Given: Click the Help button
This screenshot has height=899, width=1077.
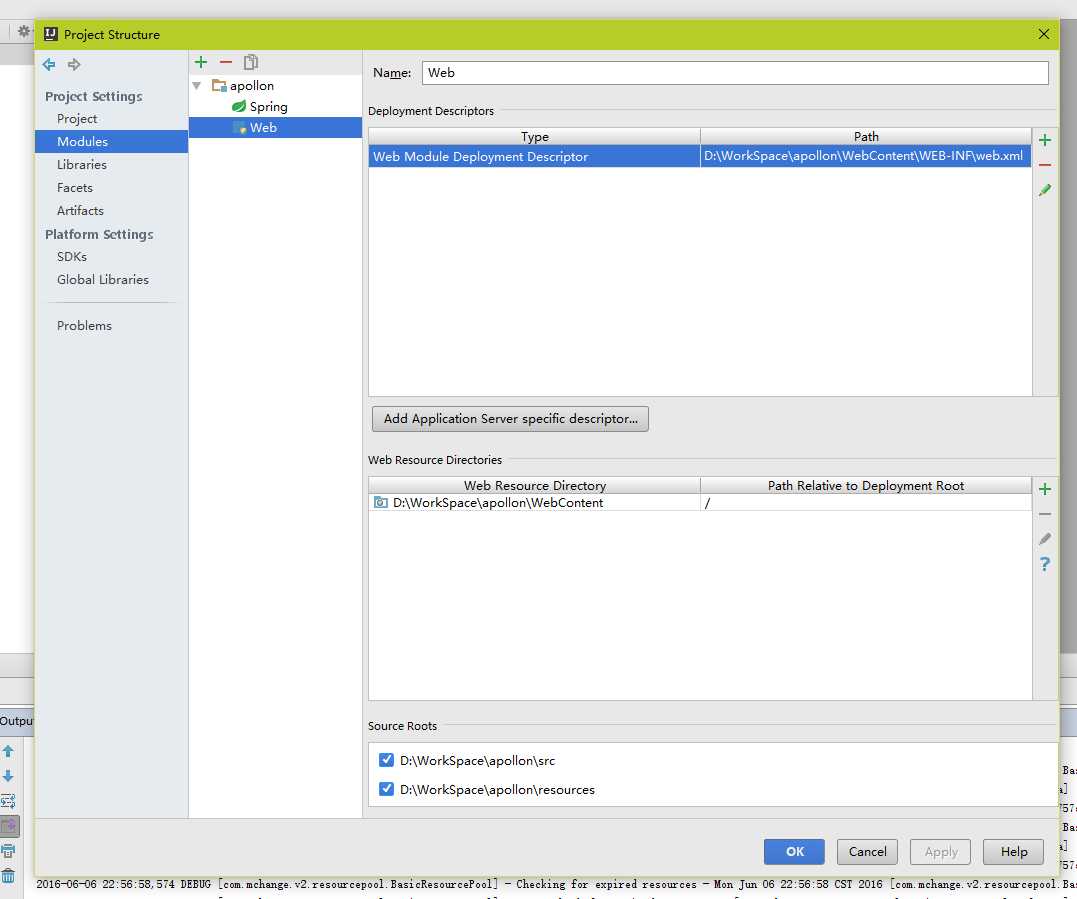Looking at the screenshot, I should pos(1013,852).
